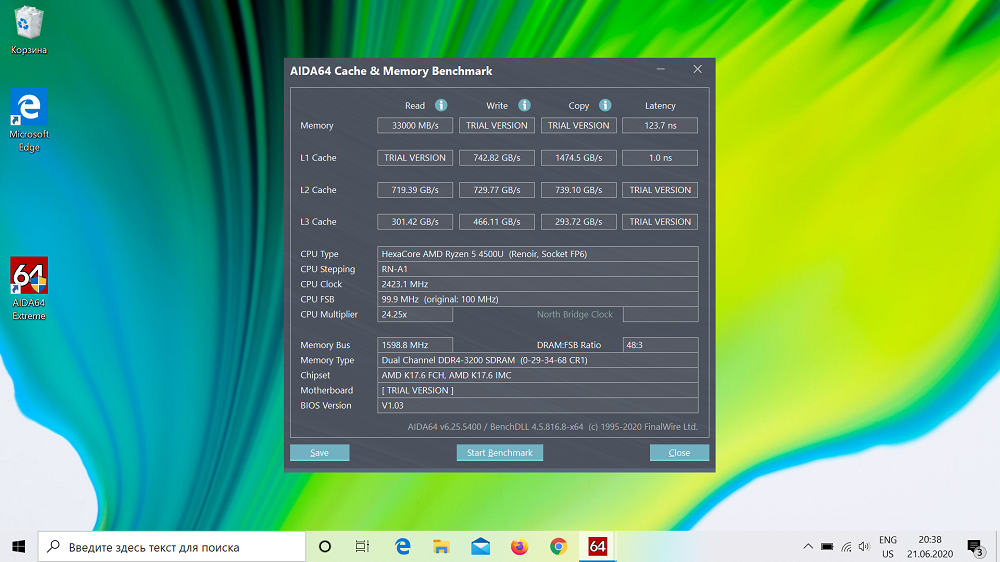Click the Chipset AMD K17.6 FCH field

pyautogui.click(x=538, y=375)
